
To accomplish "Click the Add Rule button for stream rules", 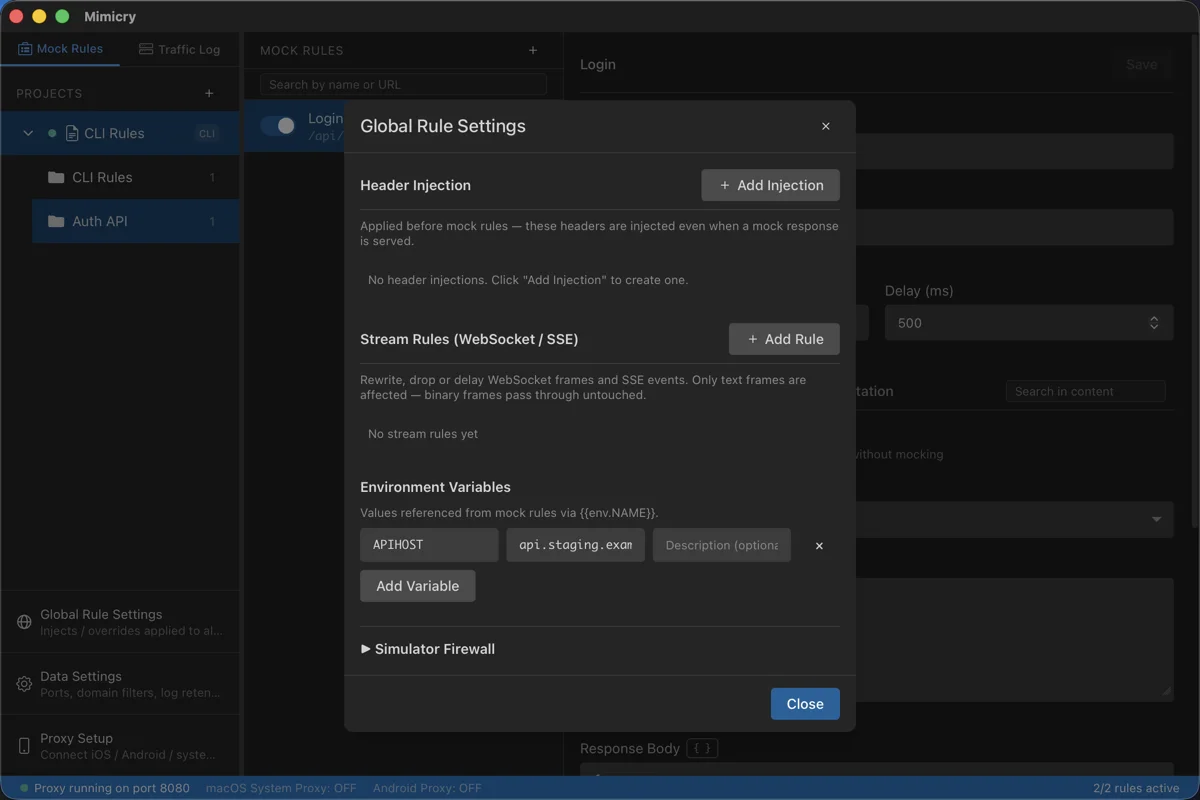I will 784,339.
